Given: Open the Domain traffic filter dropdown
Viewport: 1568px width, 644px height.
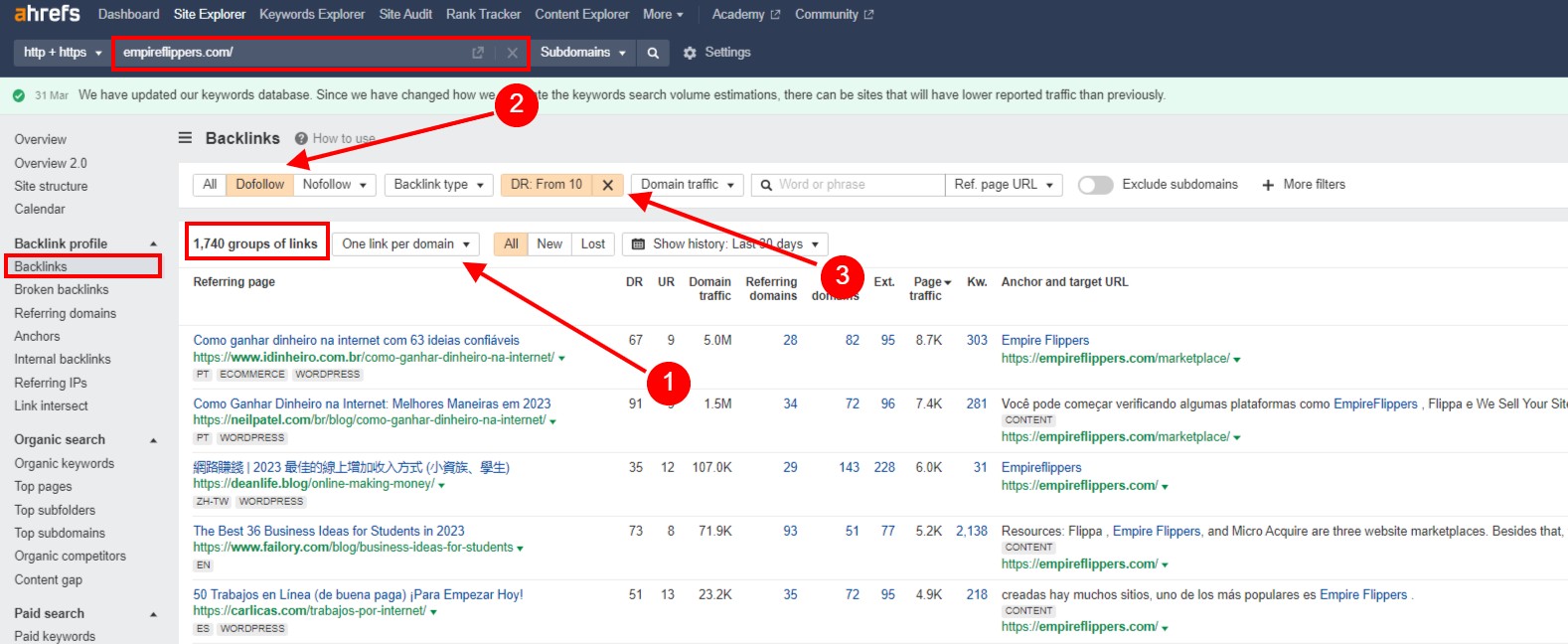Looking at the screenshot, I should (688, 185).
